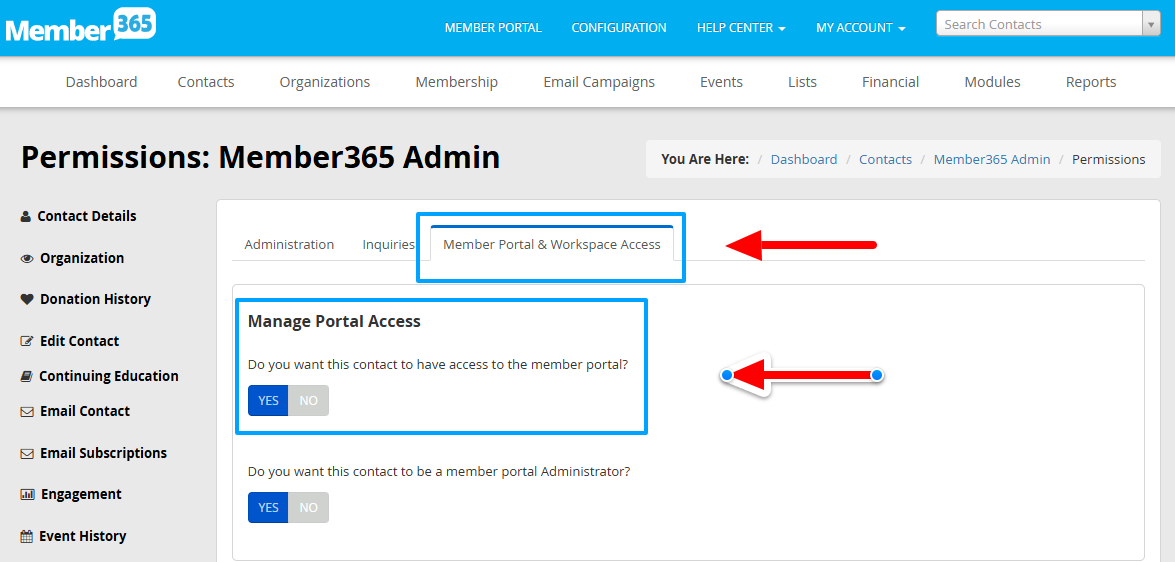The image size is (1175, 562).
Task: Disable member portal Administrator with NO
Action: (308, 508)
